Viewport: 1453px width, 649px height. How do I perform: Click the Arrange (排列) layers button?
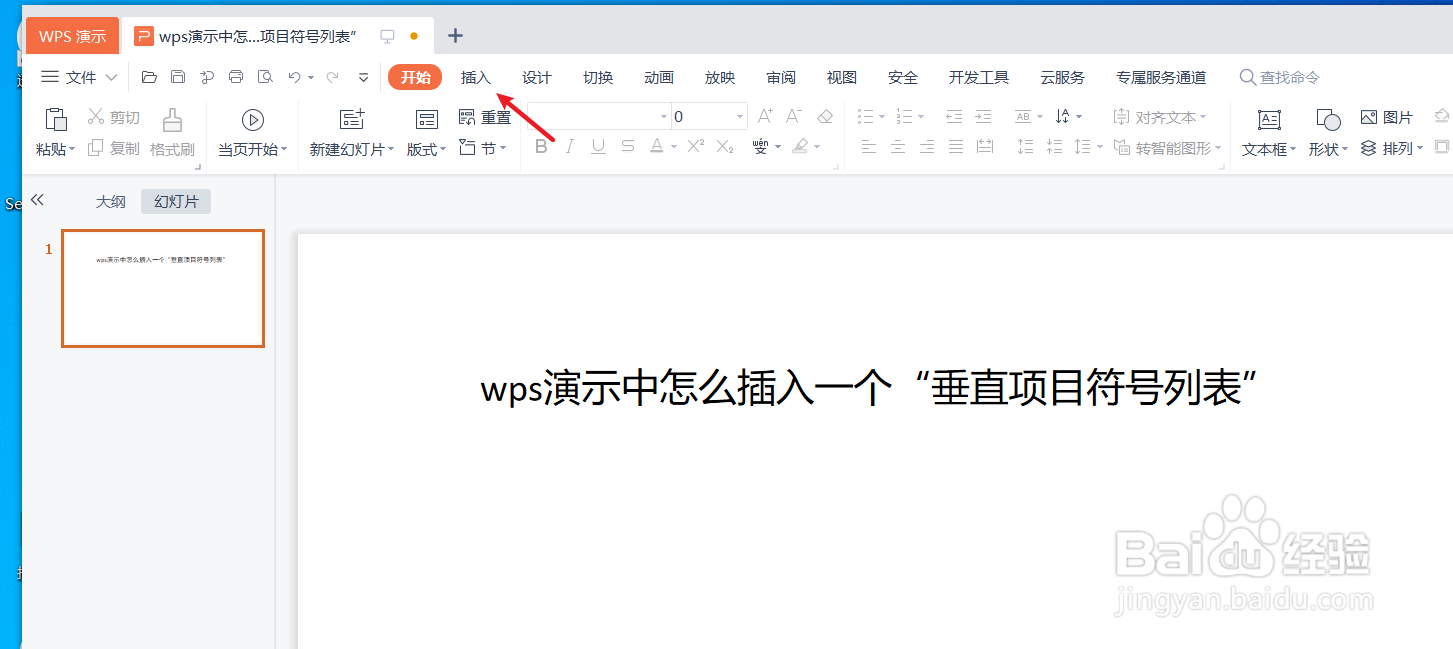[x=1390, y=148]
